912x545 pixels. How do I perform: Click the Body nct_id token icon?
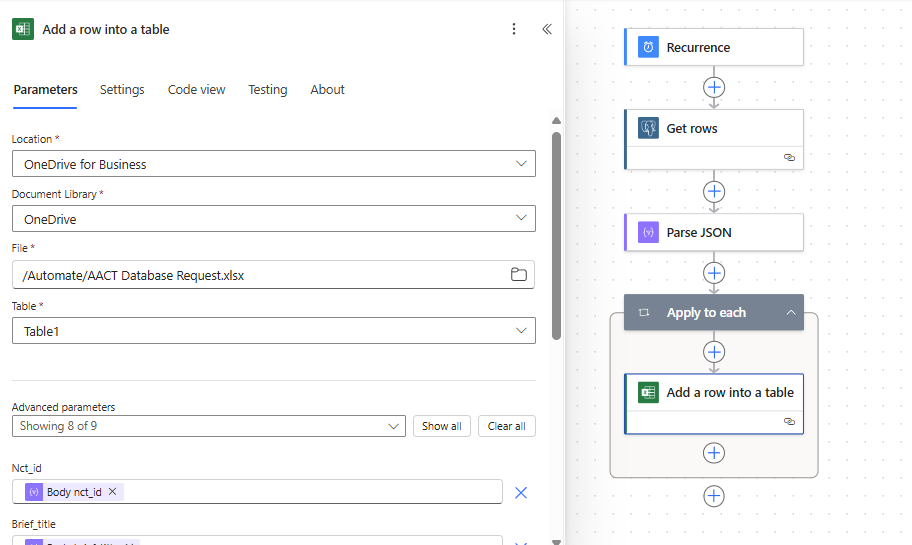[34, 492]
